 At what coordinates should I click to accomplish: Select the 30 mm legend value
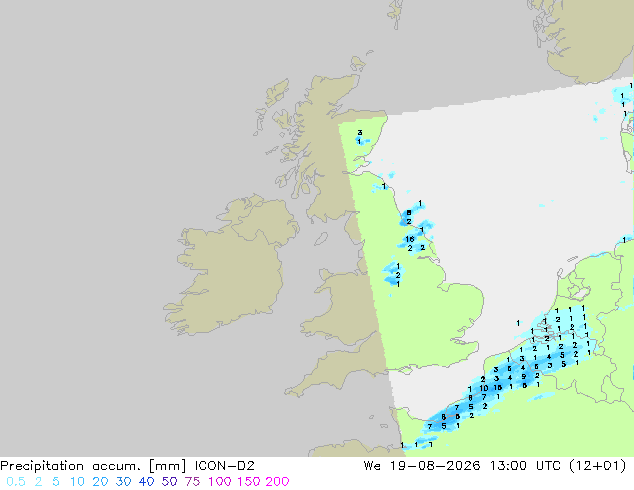coord(123,482)
